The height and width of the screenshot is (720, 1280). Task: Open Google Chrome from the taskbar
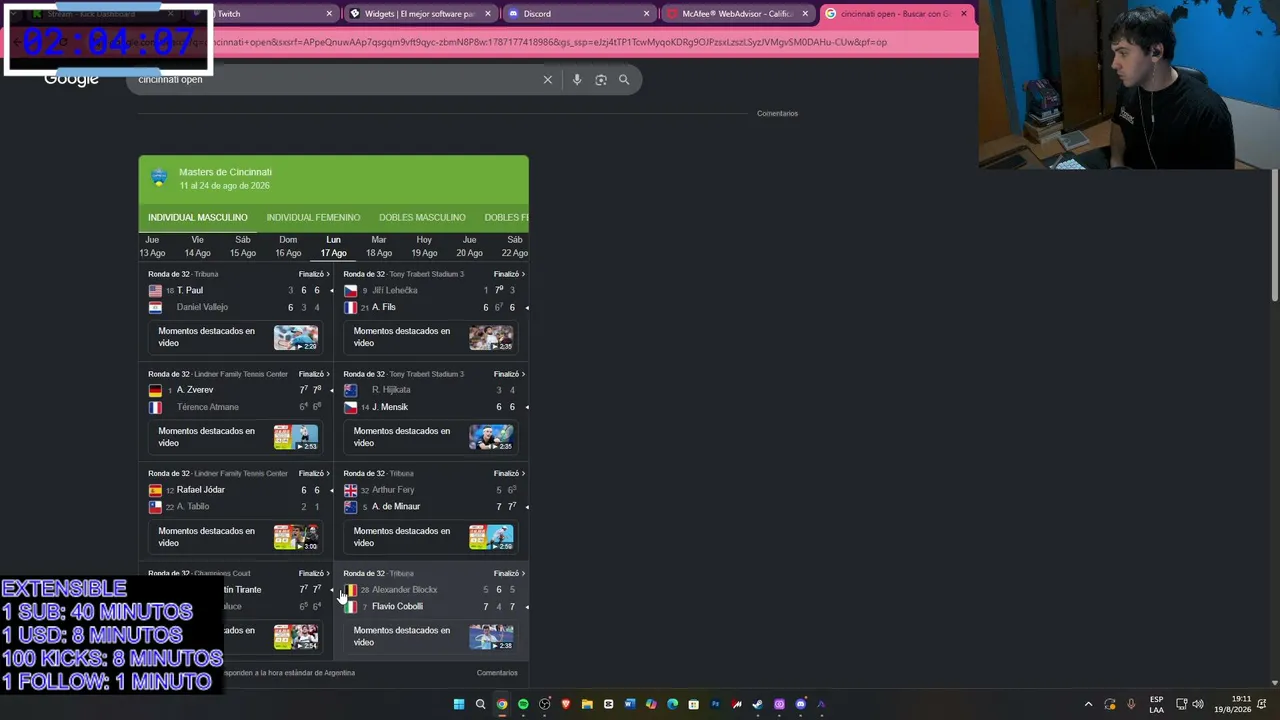[502, 704]
